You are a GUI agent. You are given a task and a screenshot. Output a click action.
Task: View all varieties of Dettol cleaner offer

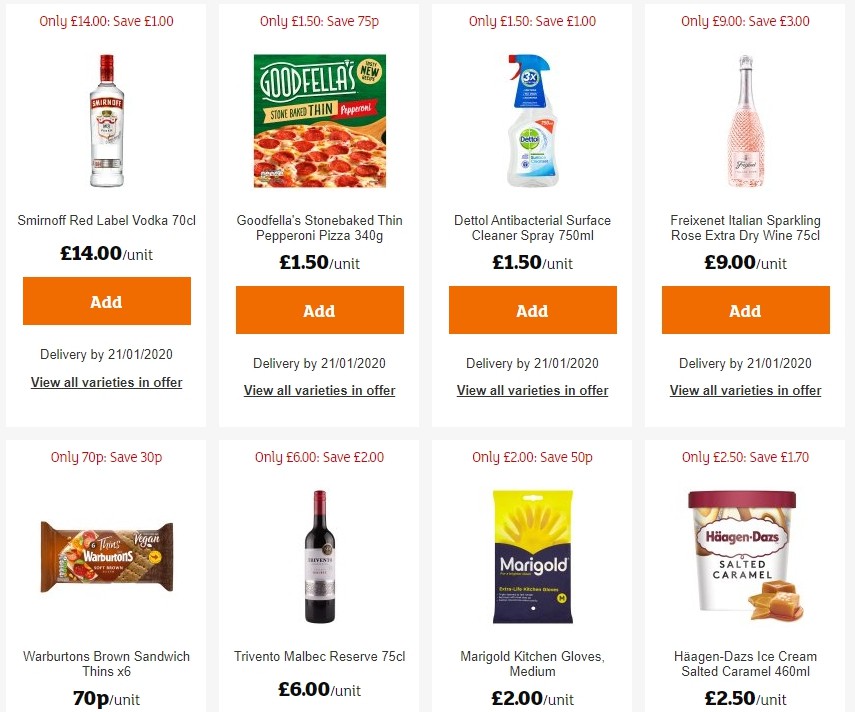coord(532,391)
